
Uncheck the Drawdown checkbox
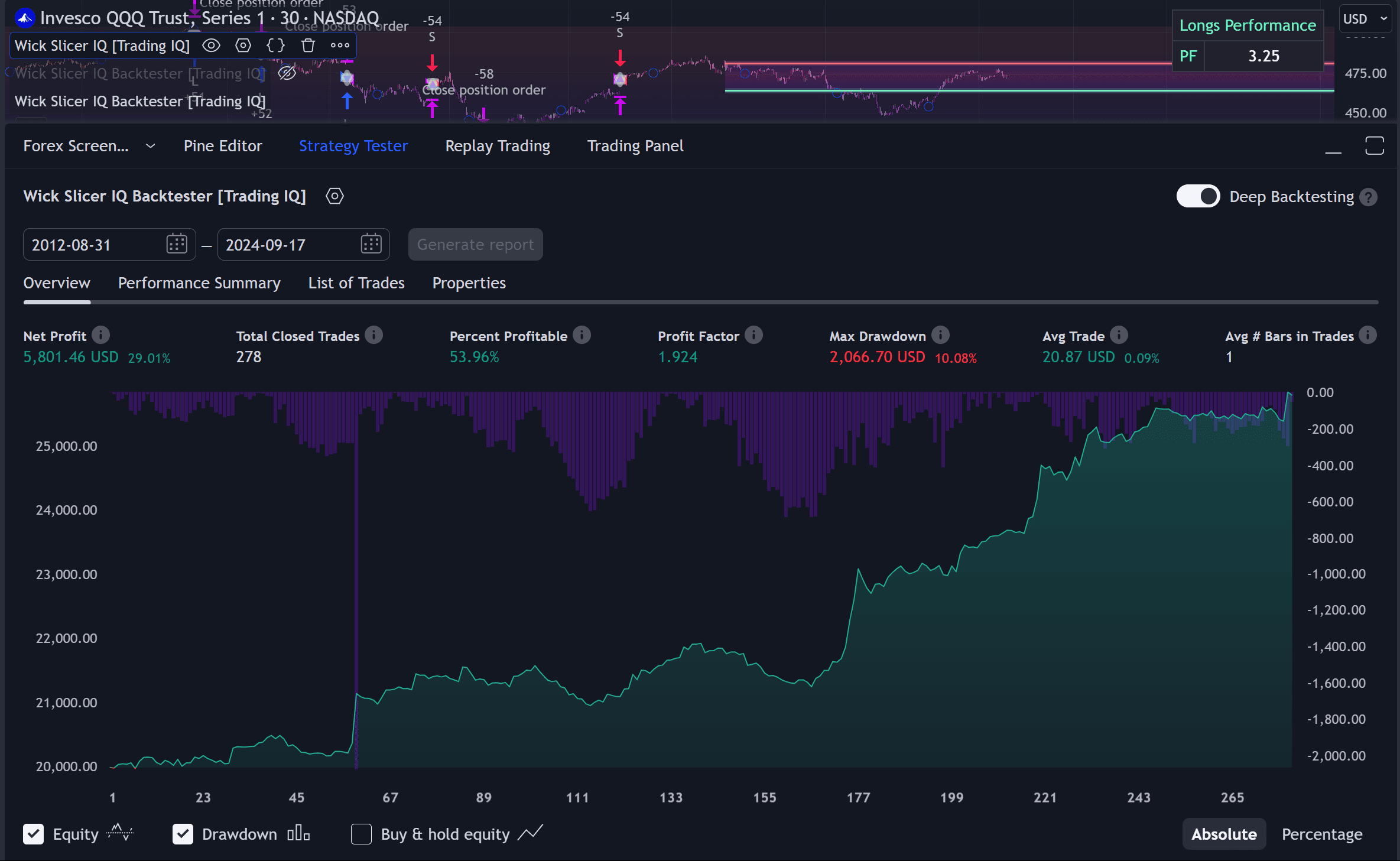click(183, 834)
